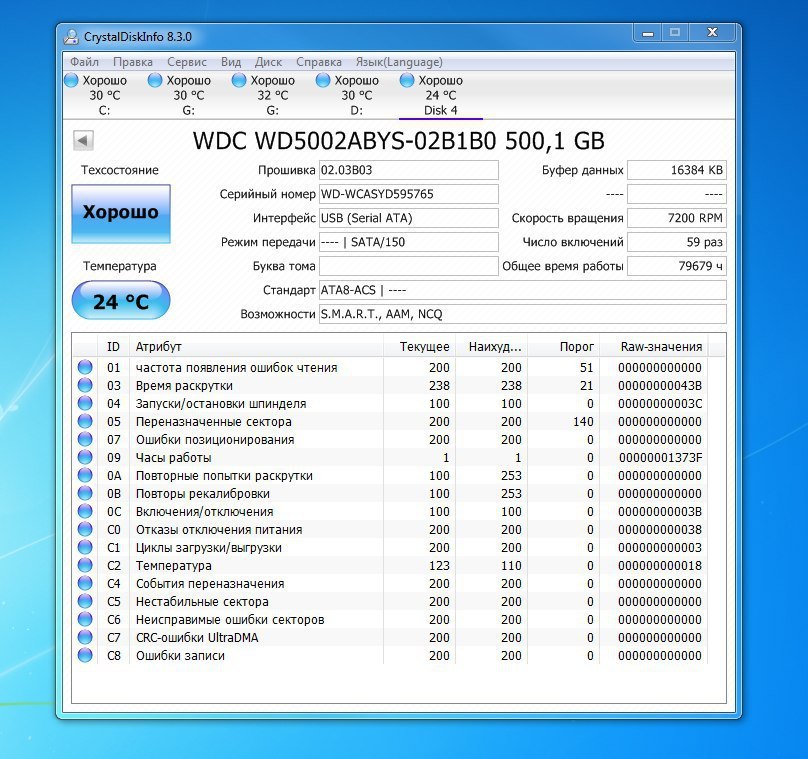808x759 pixels.
Task: Select the D: disk tab
Action: (357, 95)
